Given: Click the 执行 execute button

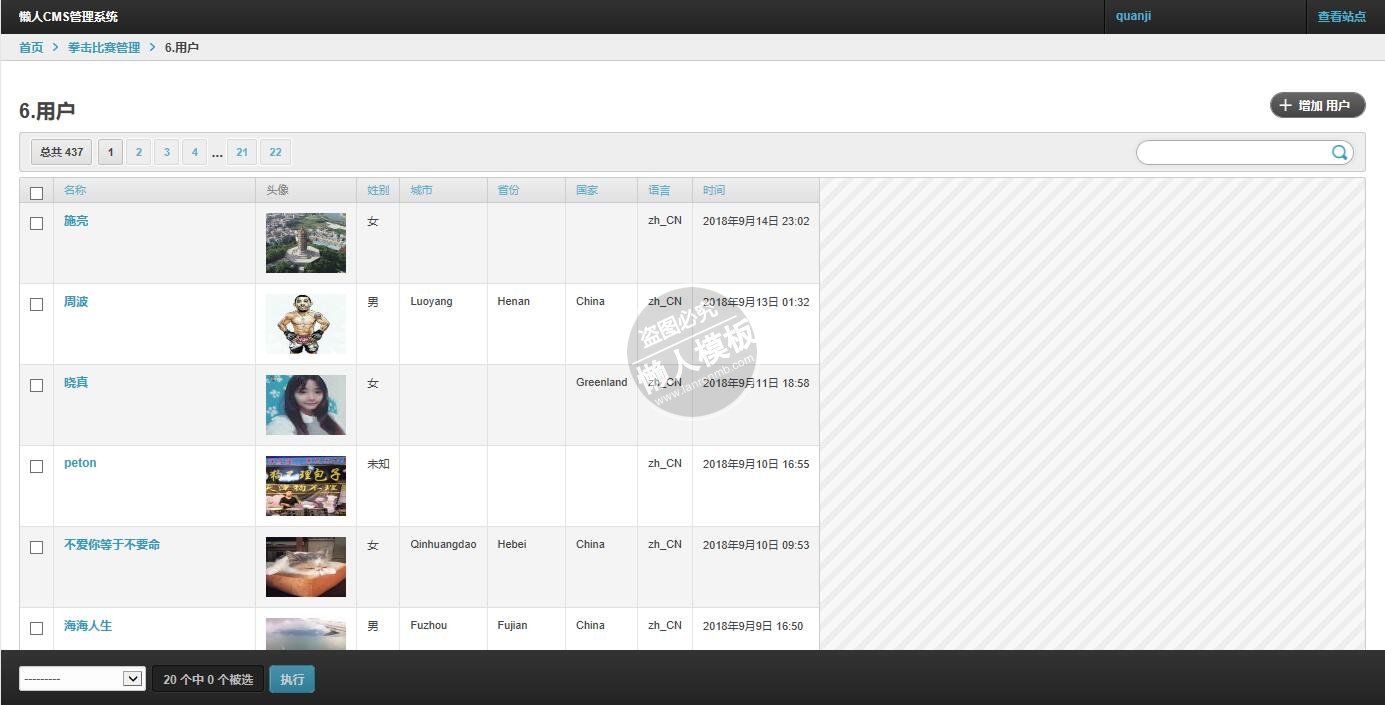Looking at the screenshot, I should pos(292,679).
